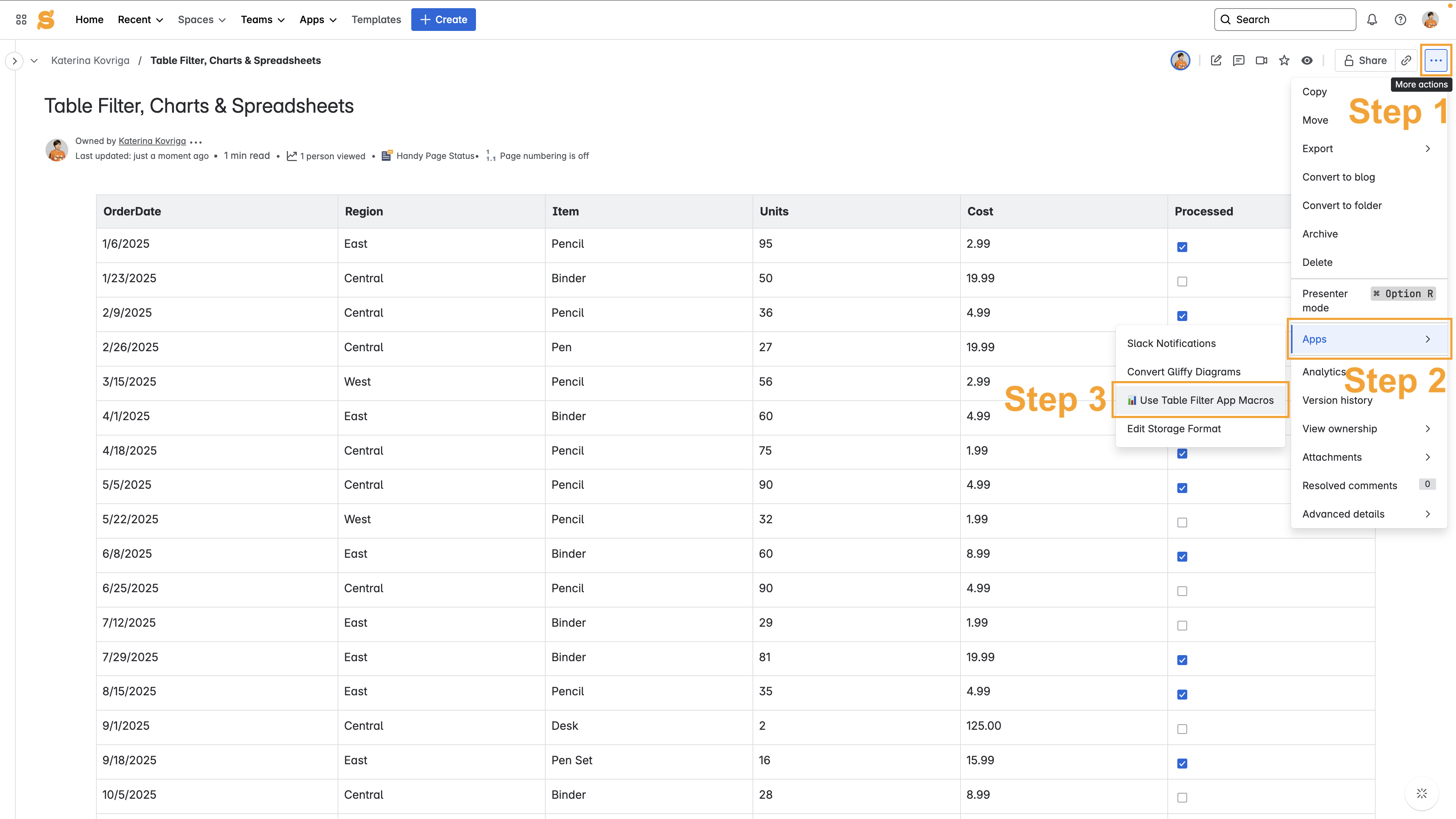The width and height of the screenshot is (1456, 819).
Task: Click the edit page pencil icon
Action: click(x=1216, y=60)
